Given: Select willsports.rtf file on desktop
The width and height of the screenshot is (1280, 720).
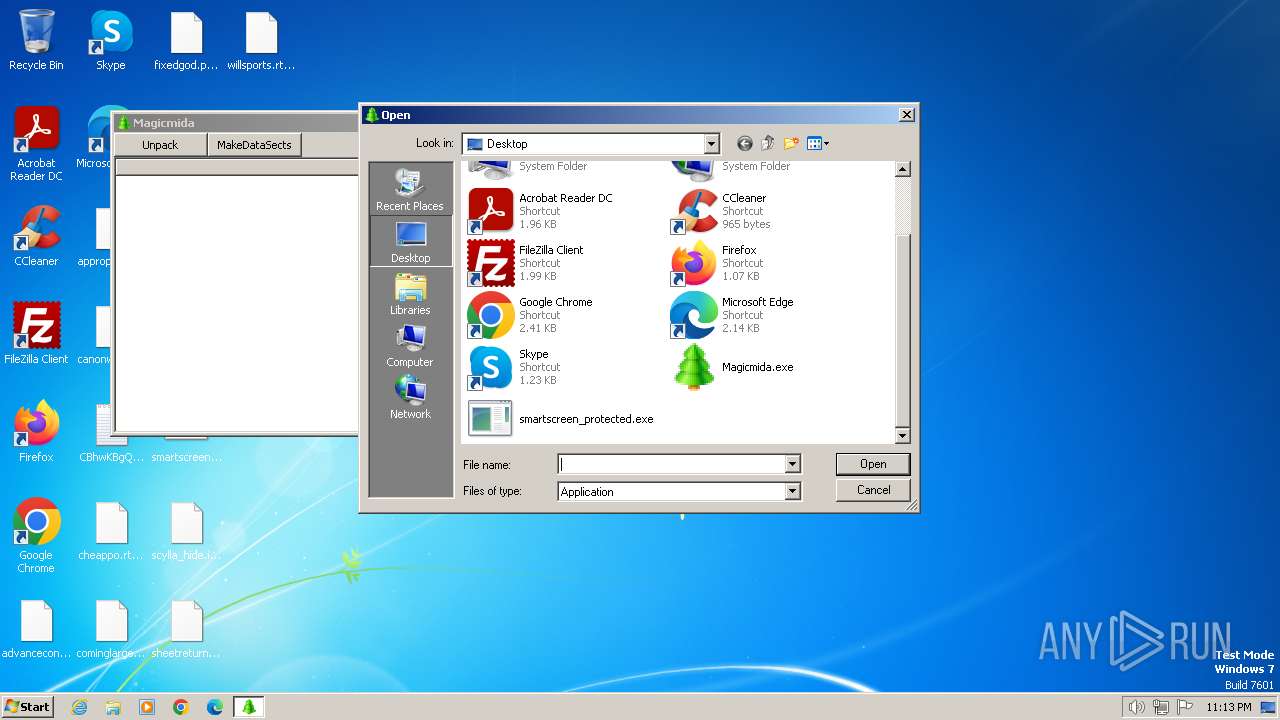Looking at the screenshot, I should (261, 40).
